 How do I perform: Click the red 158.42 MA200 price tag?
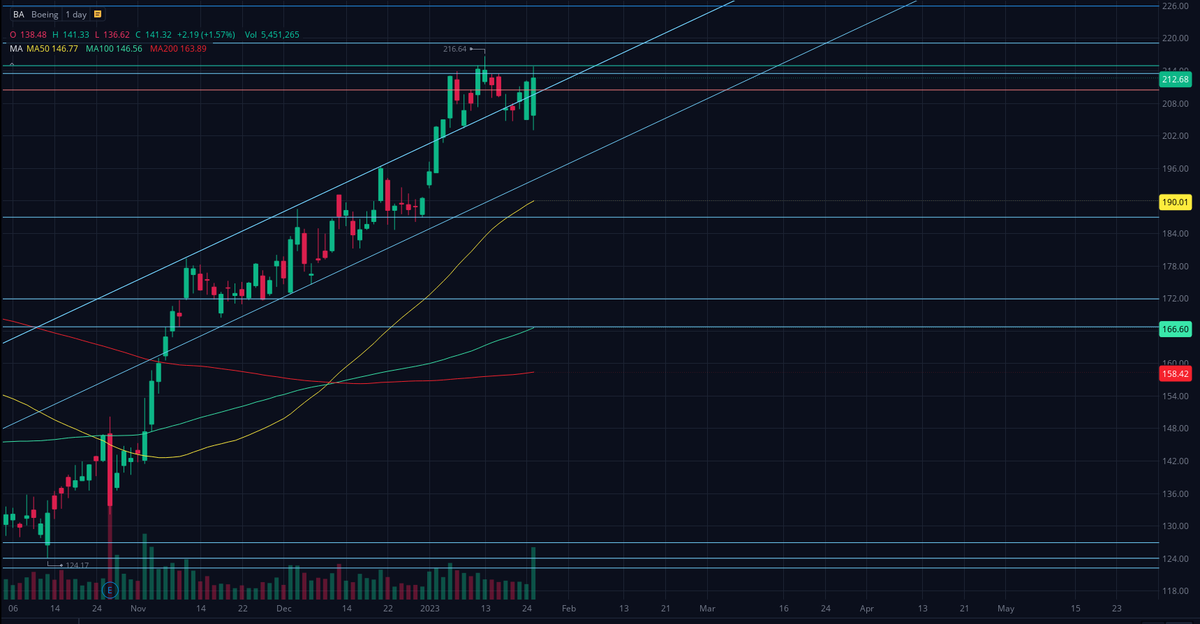click(1175, 373)
